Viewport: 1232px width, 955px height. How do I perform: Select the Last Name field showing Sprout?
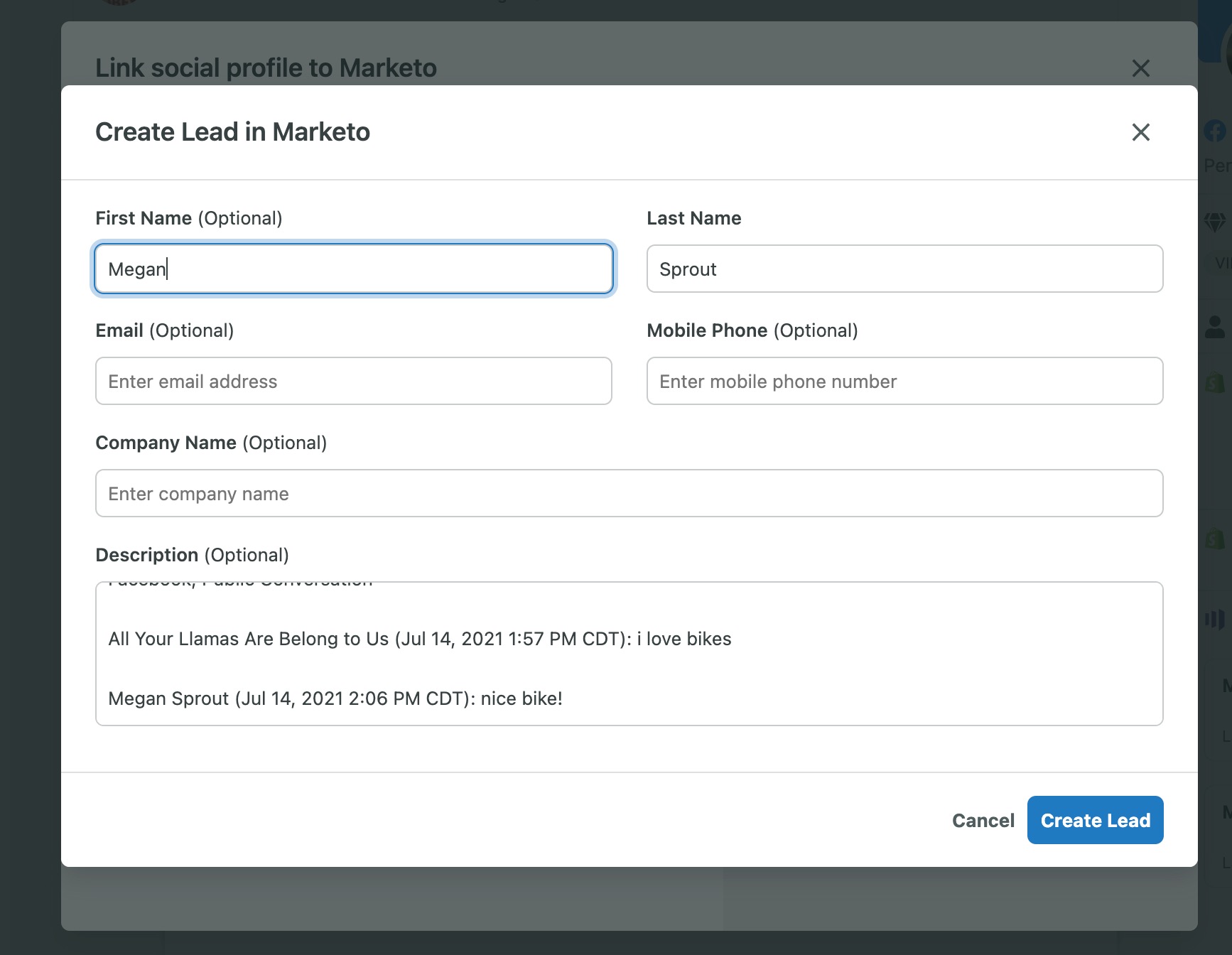coord(904,269)
